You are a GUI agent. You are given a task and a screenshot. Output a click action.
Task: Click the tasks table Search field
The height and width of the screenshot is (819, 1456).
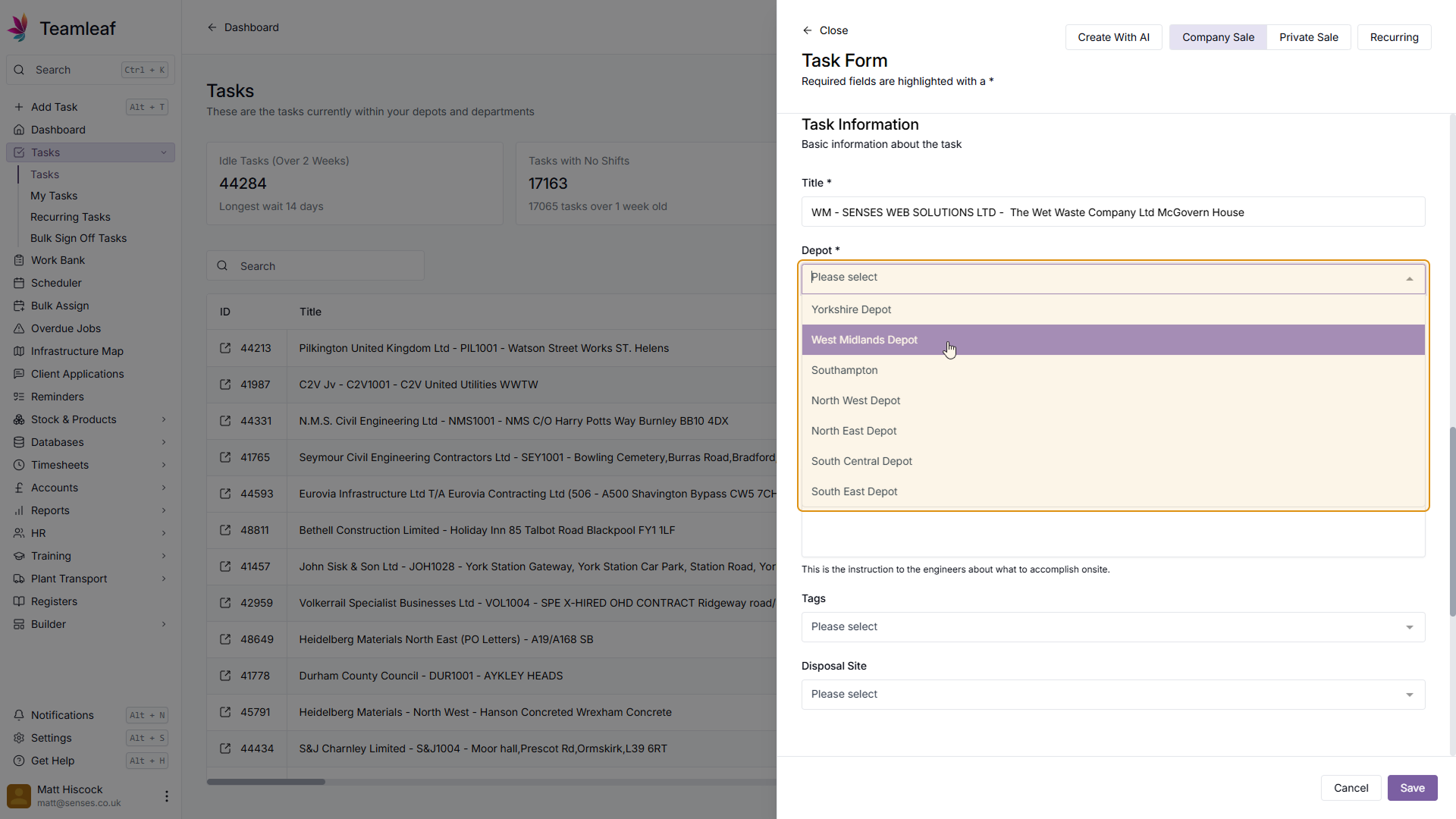pyautogui.click(x=315, y=266)
